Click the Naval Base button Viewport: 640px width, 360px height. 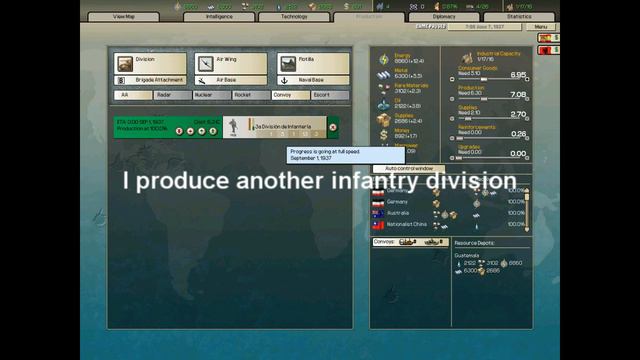click(313, 80)
